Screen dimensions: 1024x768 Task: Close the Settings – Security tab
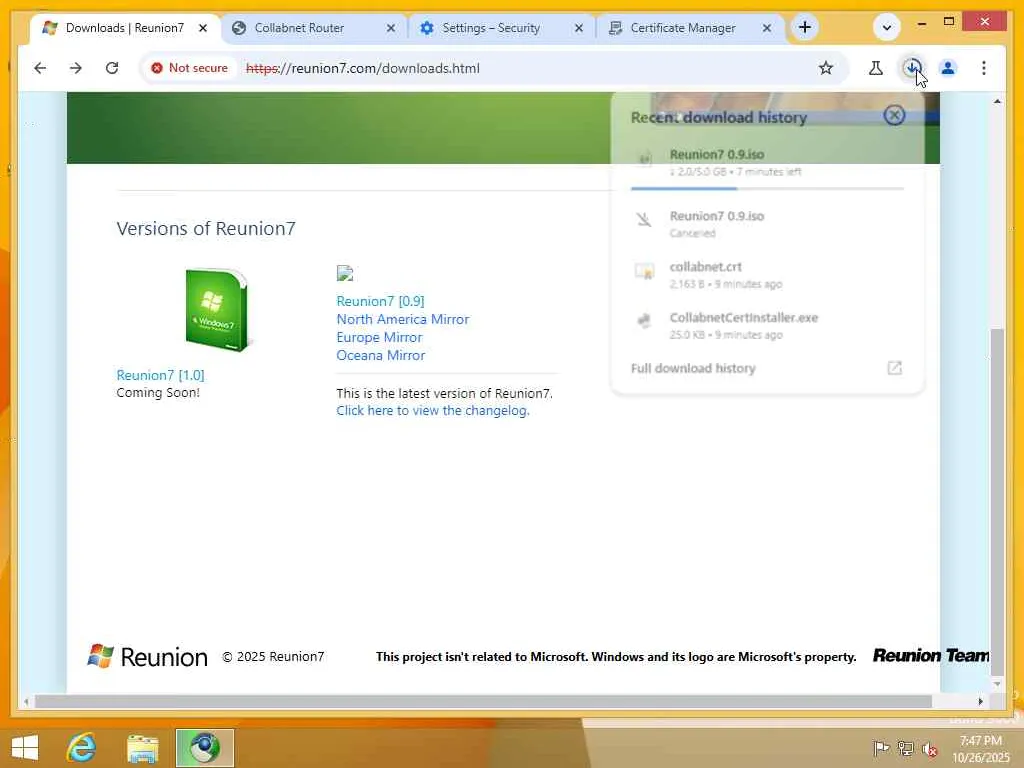[x=579, y=28]
